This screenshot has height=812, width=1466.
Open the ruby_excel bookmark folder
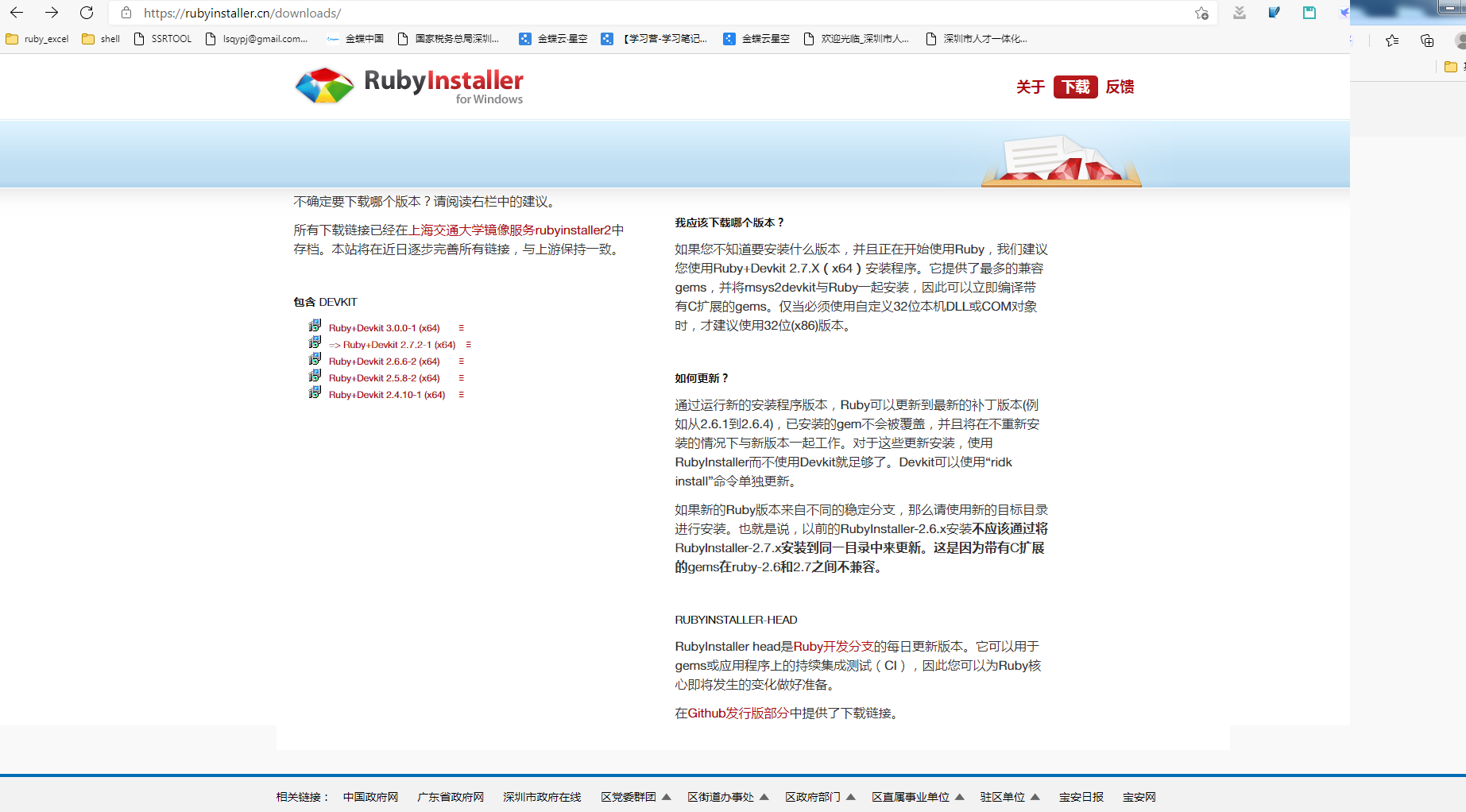(37, 39)
